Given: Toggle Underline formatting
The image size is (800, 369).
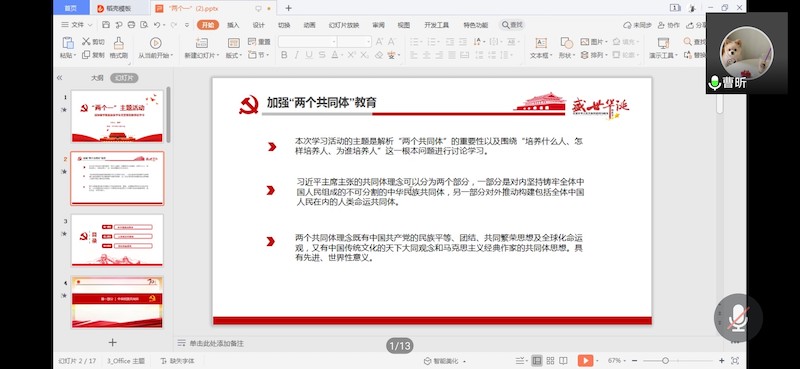Looking at the screenshot, I should (309, 55).
